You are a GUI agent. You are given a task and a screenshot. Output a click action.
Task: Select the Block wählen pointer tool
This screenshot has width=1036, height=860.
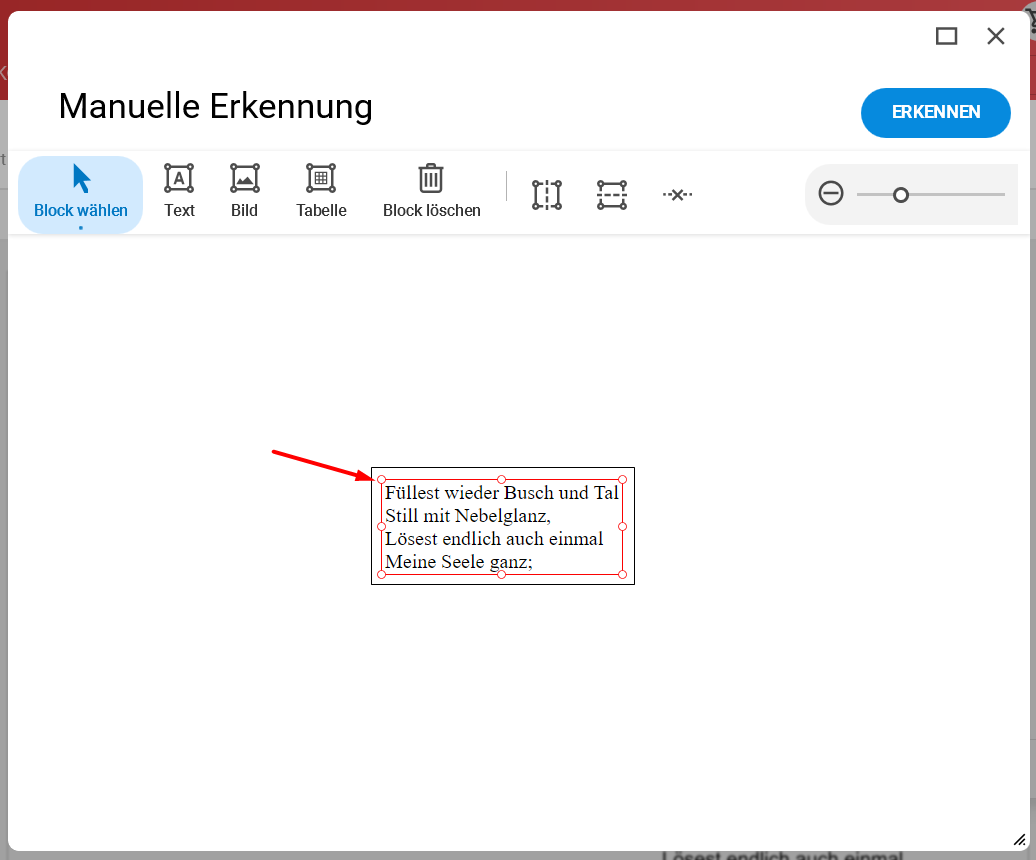(x=81, y=194)
